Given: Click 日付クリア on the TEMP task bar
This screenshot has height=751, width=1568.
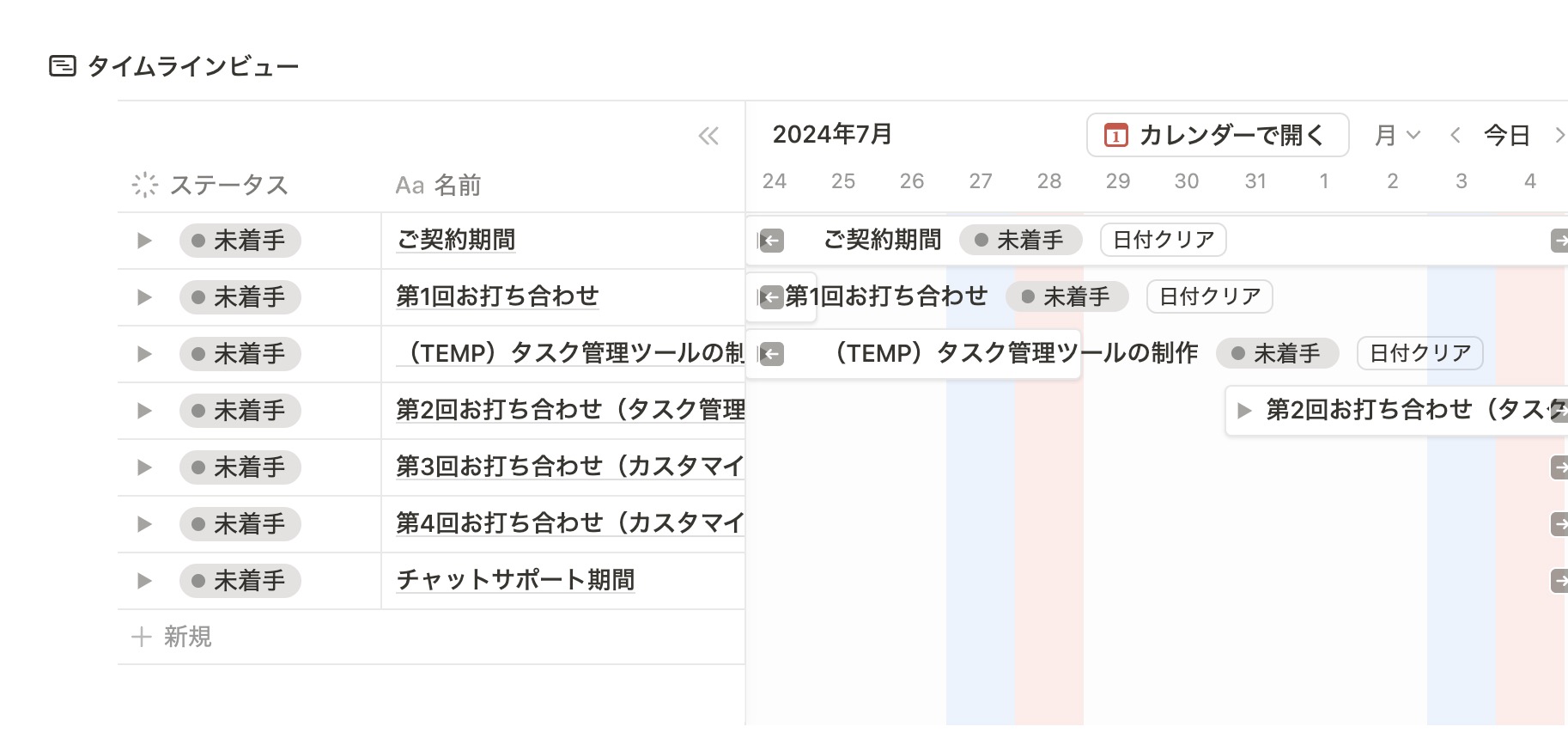Looking at the screenshot, I should click(1420, 353).
